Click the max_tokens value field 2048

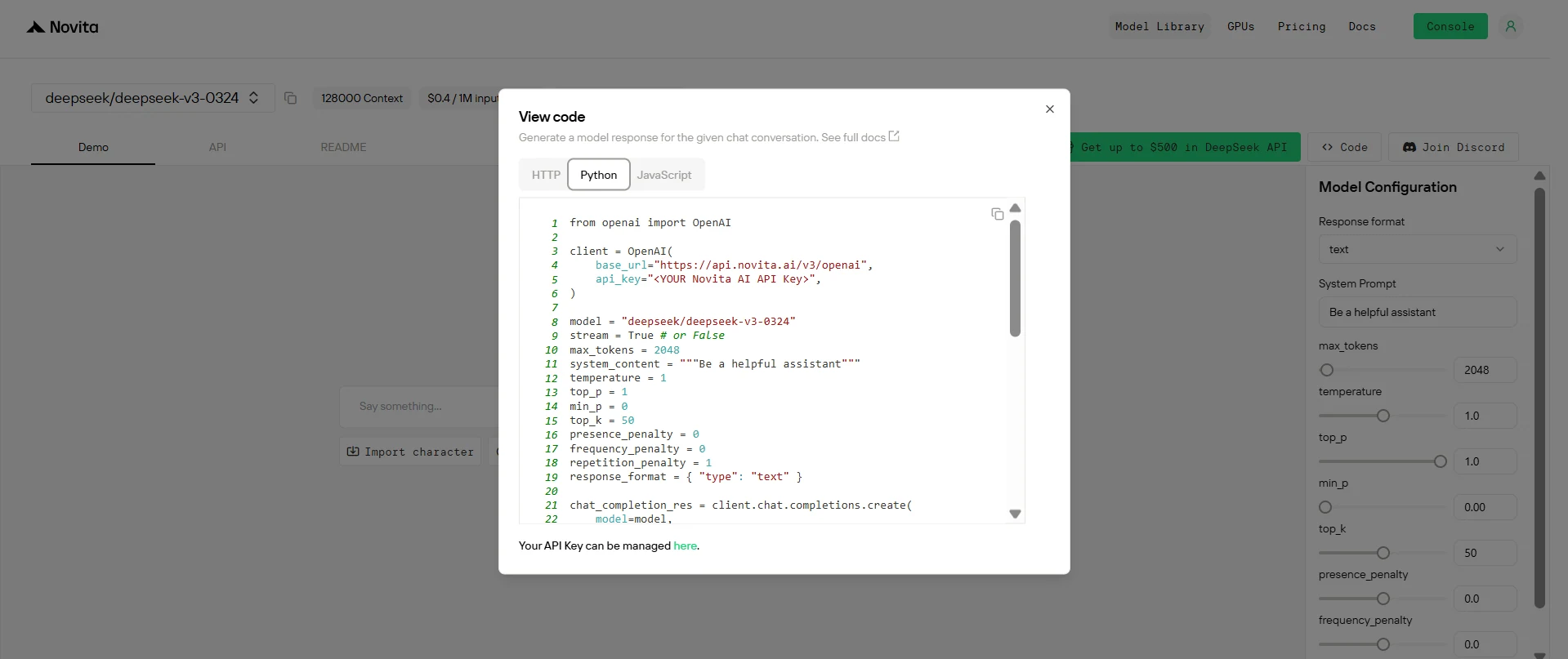pyautogui.click(x=1485, y=370)
